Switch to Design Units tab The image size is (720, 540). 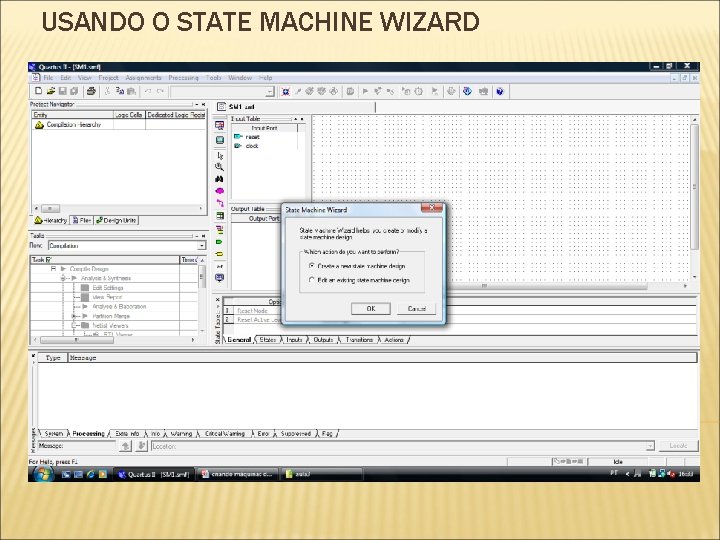[x=116, y=220]
